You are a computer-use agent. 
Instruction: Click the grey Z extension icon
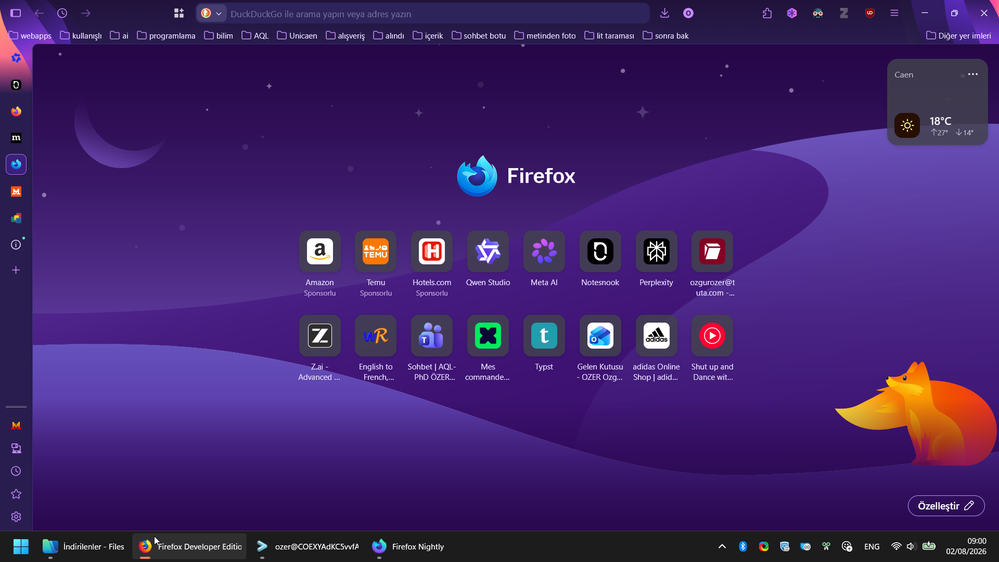(844, 13)
